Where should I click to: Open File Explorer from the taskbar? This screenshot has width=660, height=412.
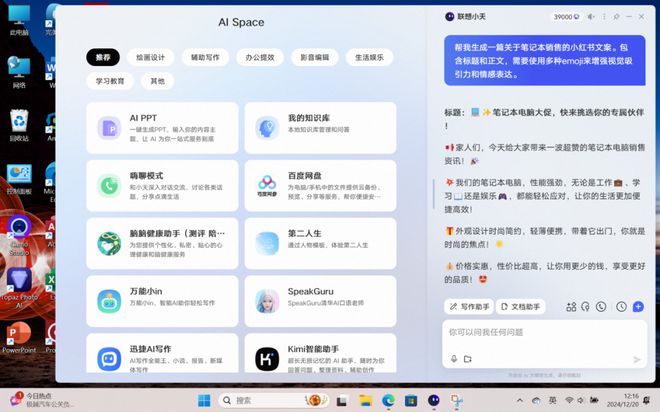365,400
